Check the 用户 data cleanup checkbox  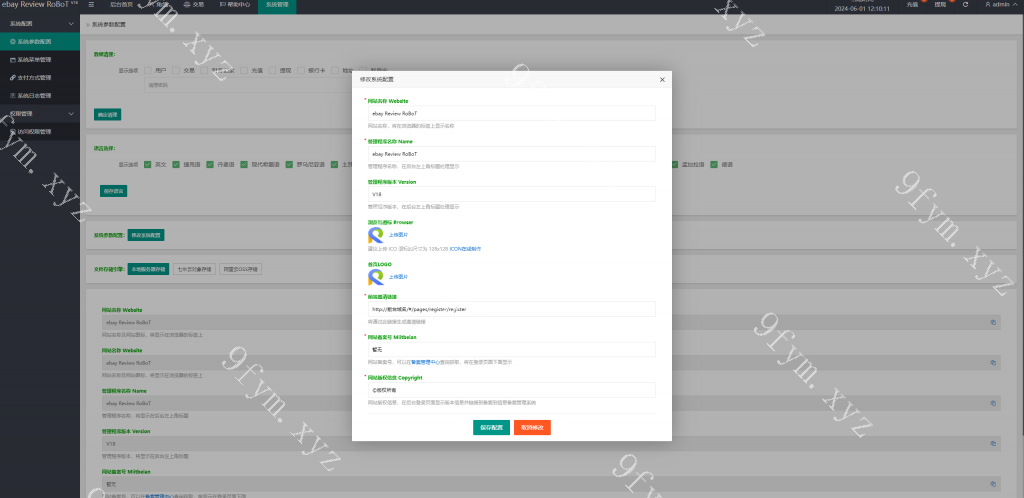coord(148,70)
